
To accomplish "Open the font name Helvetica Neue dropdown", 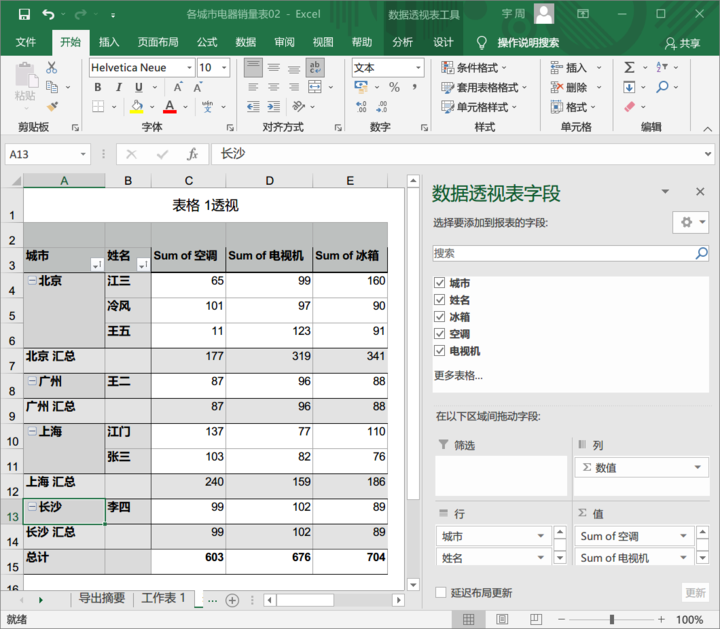I will tap(189, 68).
